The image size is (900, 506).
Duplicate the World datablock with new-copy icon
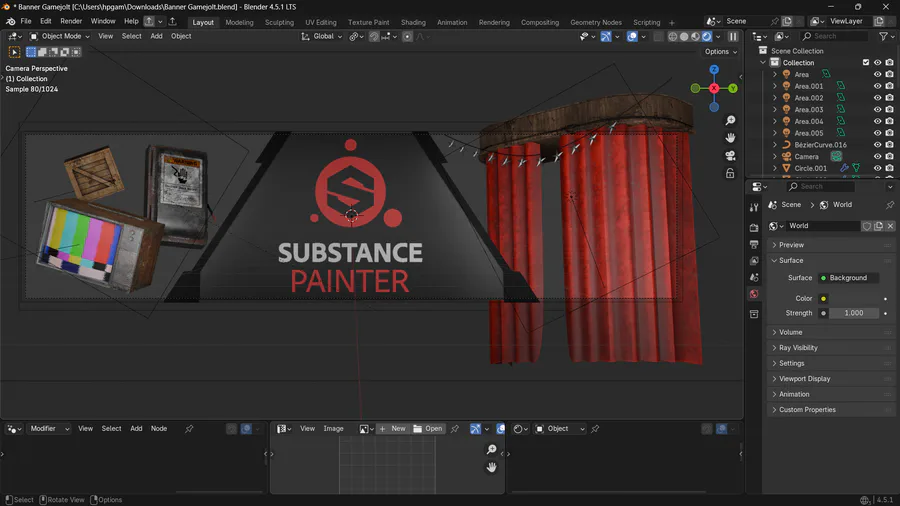pos(879,226)
